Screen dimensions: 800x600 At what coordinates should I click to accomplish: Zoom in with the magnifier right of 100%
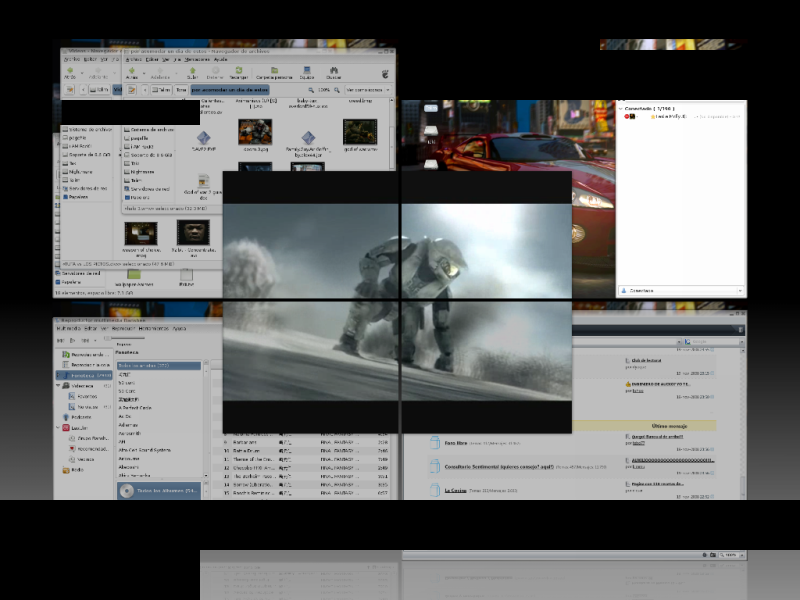tap(337, 90)
